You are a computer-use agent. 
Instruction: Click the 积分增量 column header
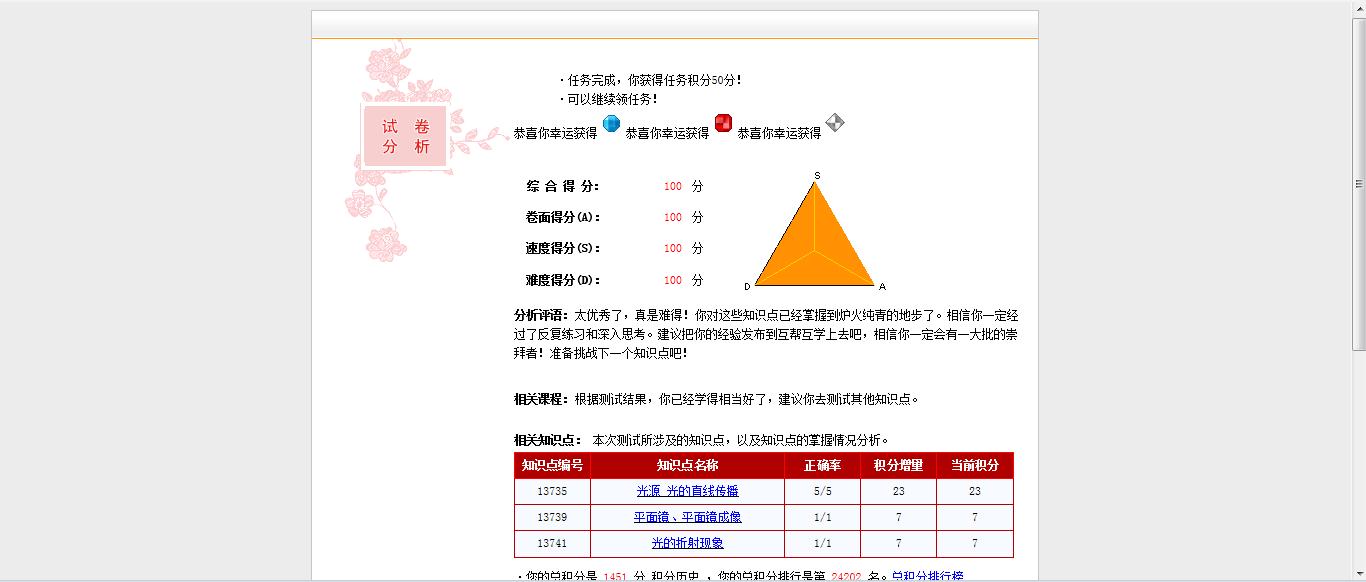pos(898,465)
